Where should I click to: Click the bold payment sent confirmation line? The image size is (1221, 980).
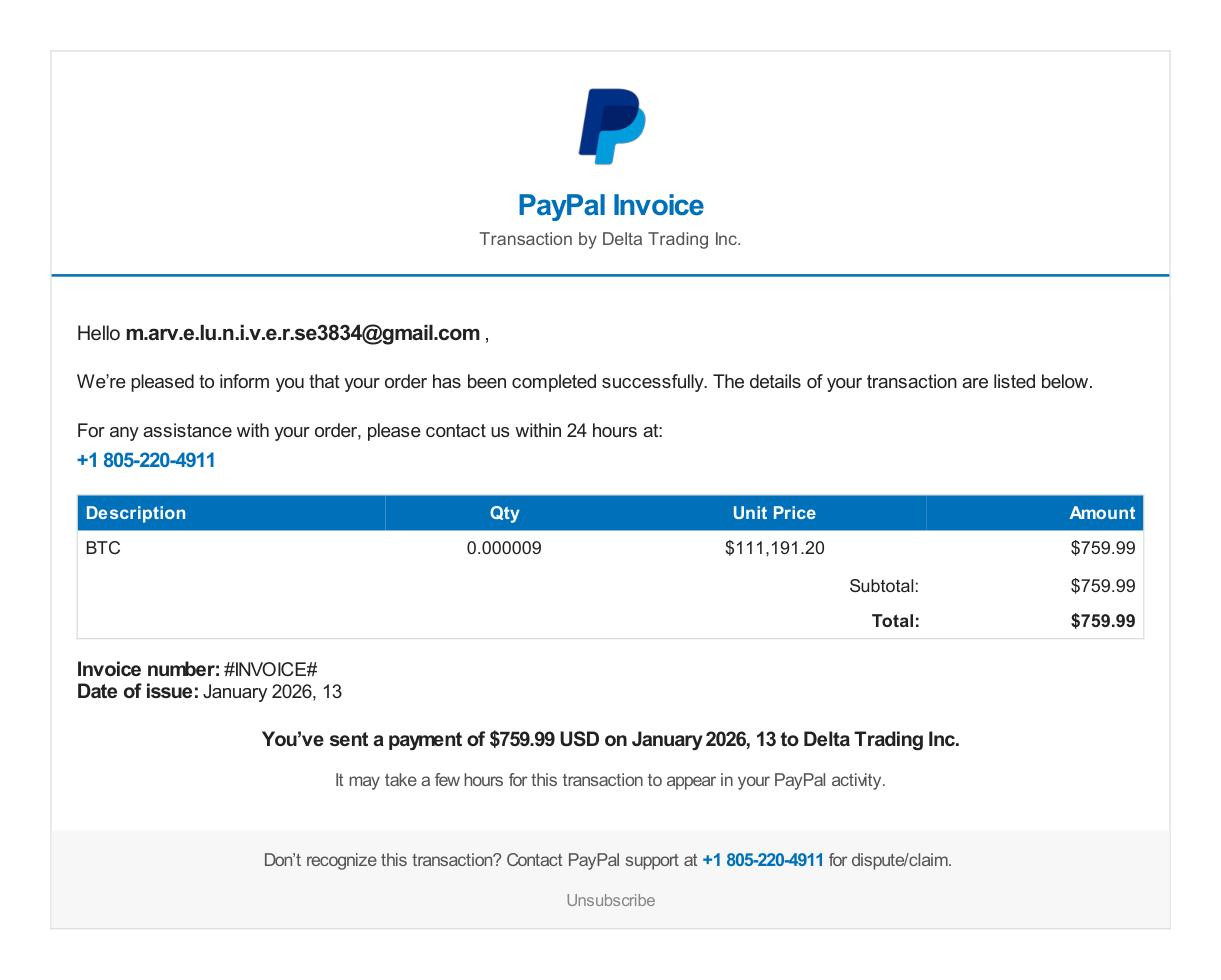(610, 739)
